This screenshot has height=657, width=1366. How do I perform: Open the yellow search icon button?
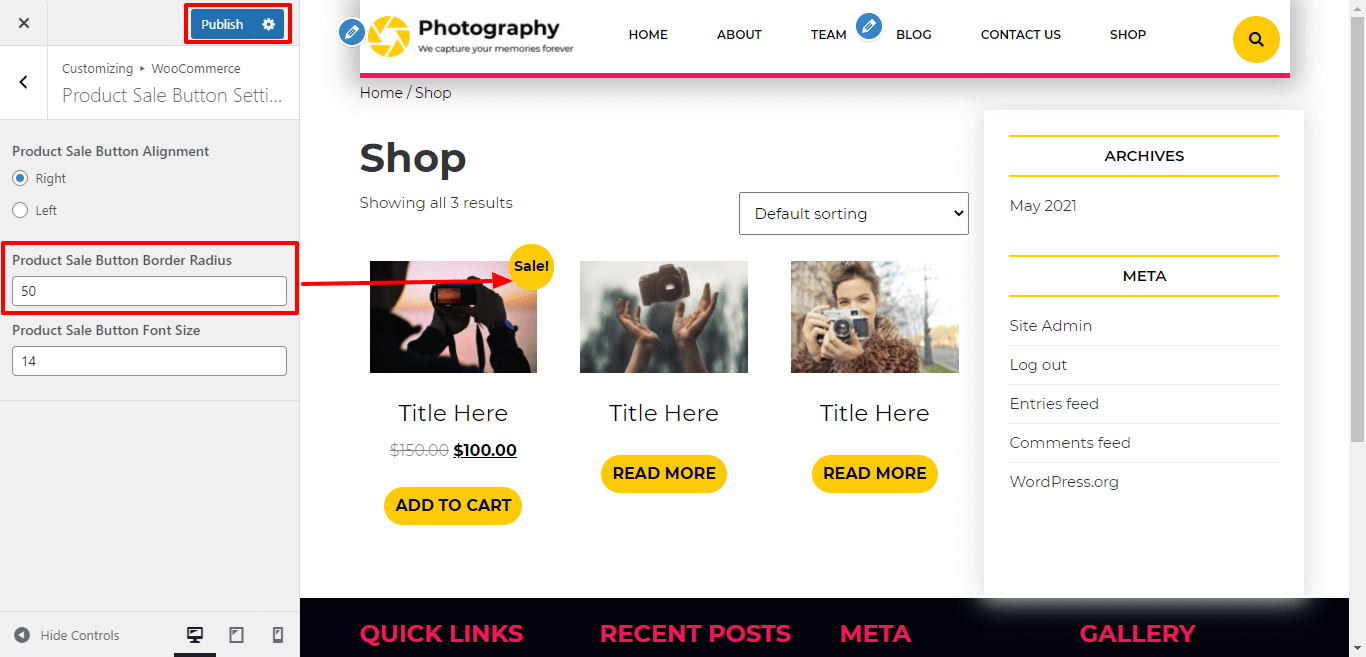(x=1256, y=40)
